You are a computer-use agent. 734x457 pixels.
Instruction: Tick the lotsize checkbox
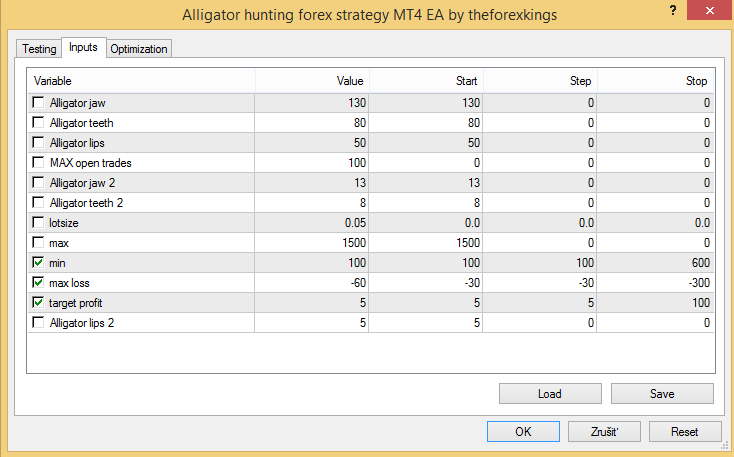tap(38, 222)
